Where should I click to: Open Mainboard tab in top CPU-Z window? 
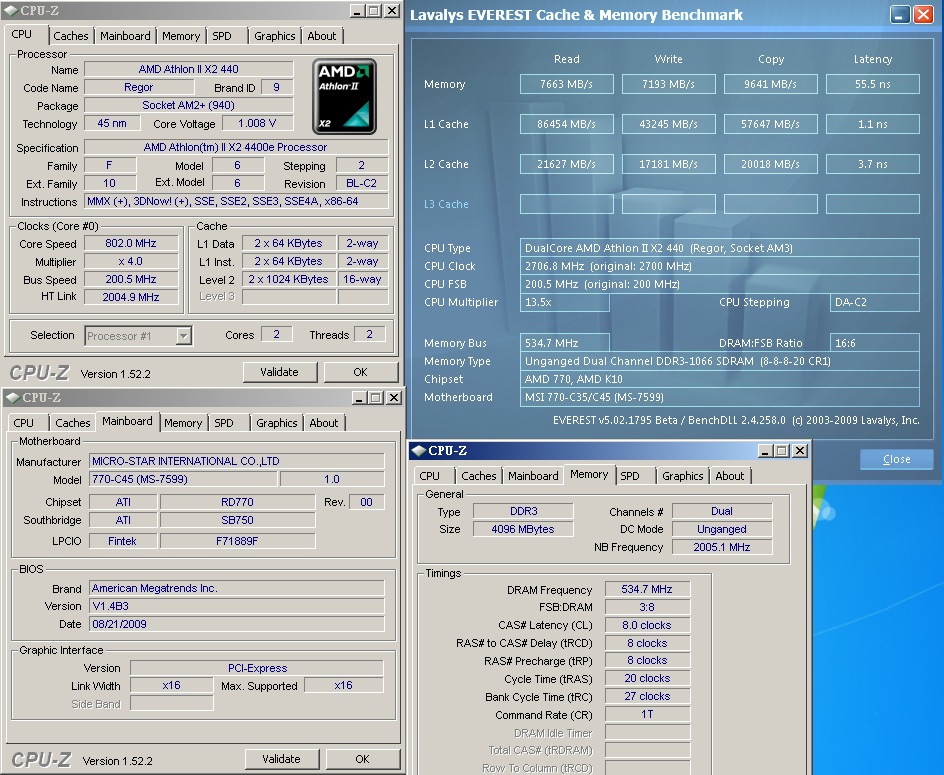(x=125, y=36)
